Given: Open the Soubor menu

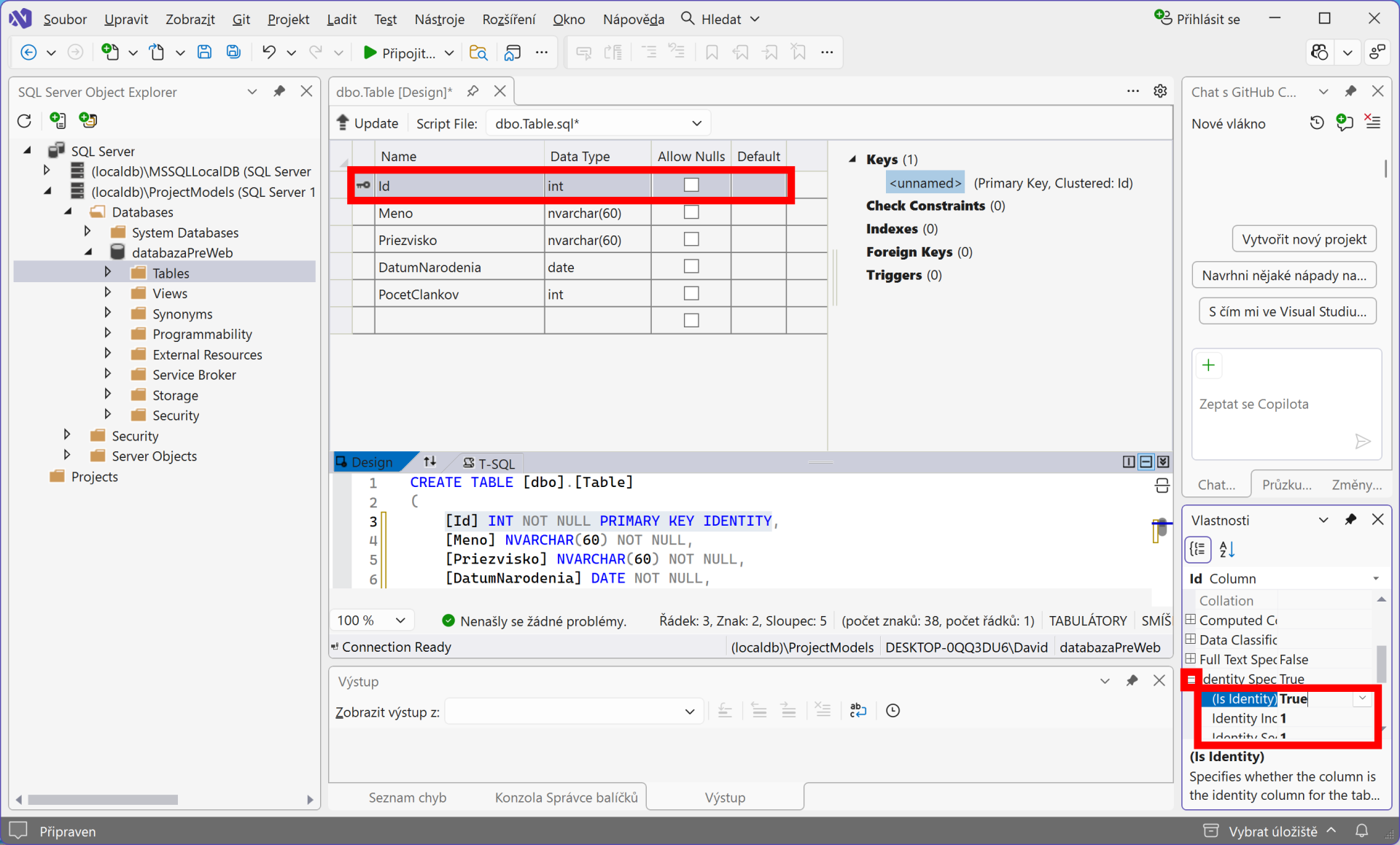Looking at the screenshot, I should click(x=65, y=19).
